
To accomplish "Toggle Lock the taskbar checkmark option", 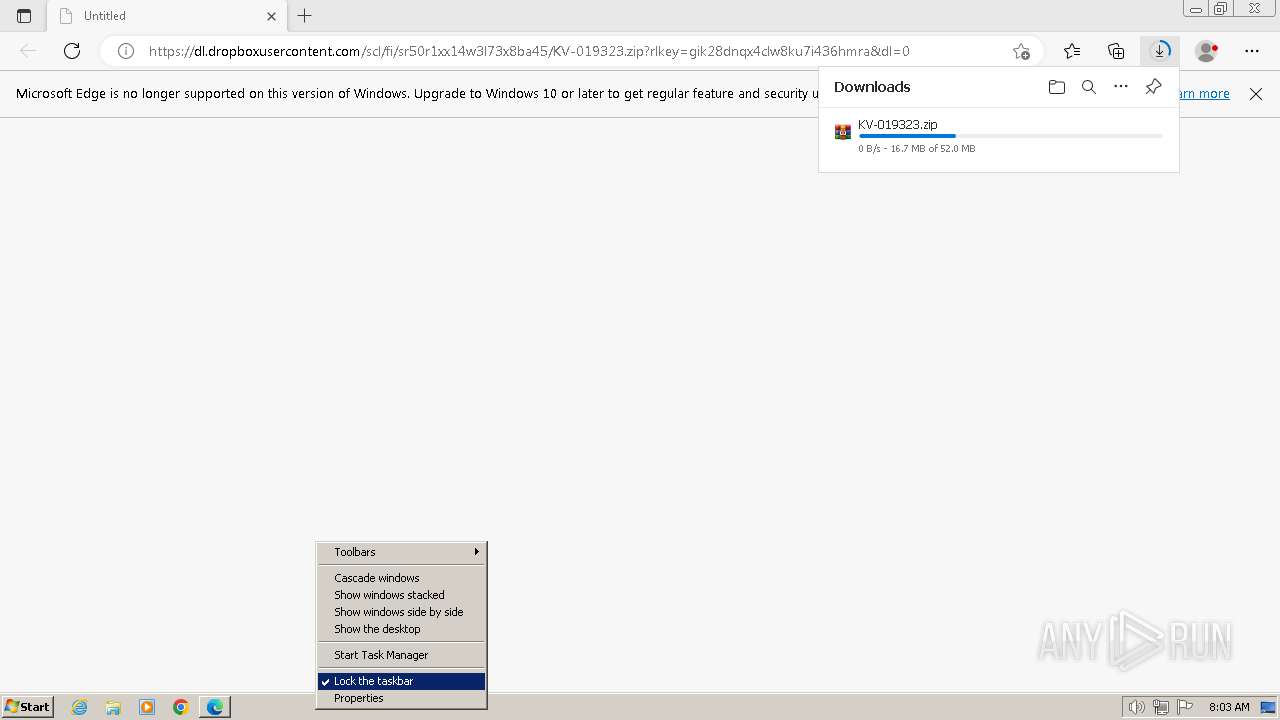I will pyautogui.click(x=401, y=681).
